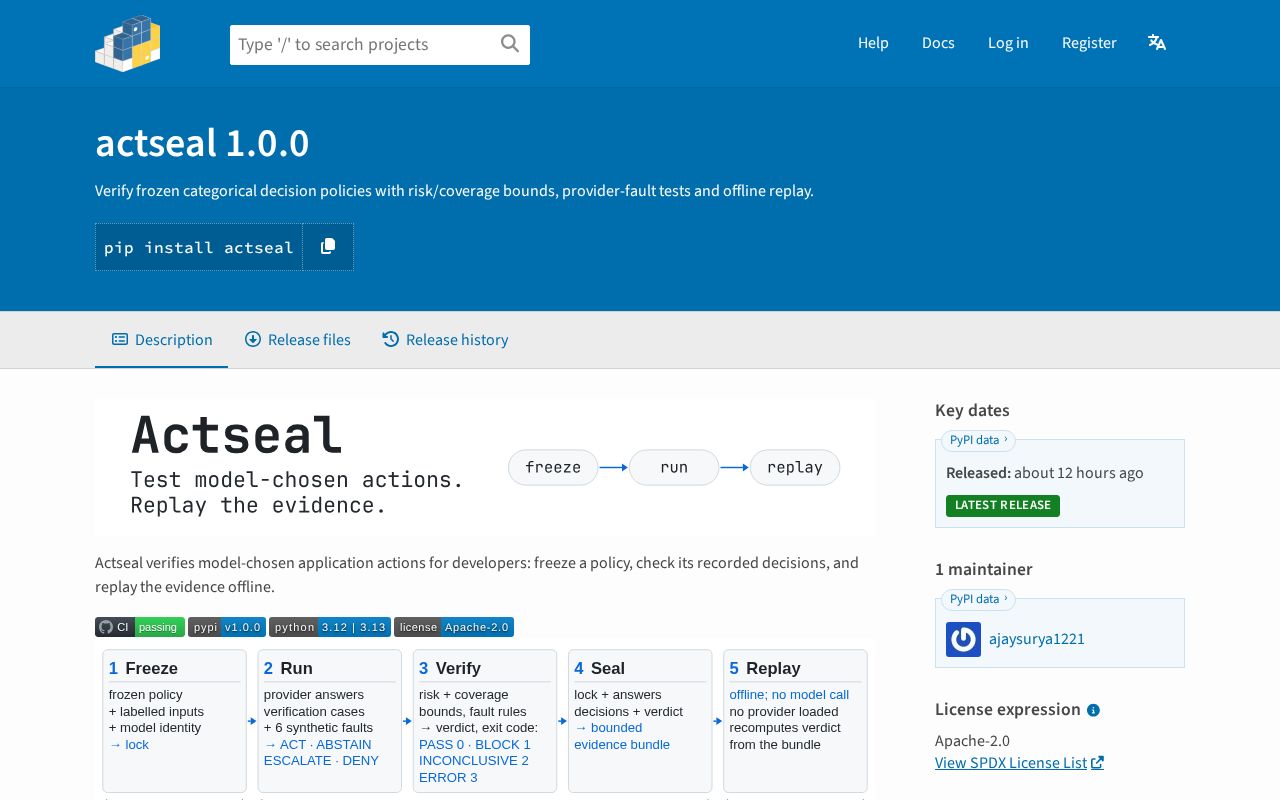Click the Log in link
The height and width of the screenshot is (800, 1280).
[x=1008, y=43]
